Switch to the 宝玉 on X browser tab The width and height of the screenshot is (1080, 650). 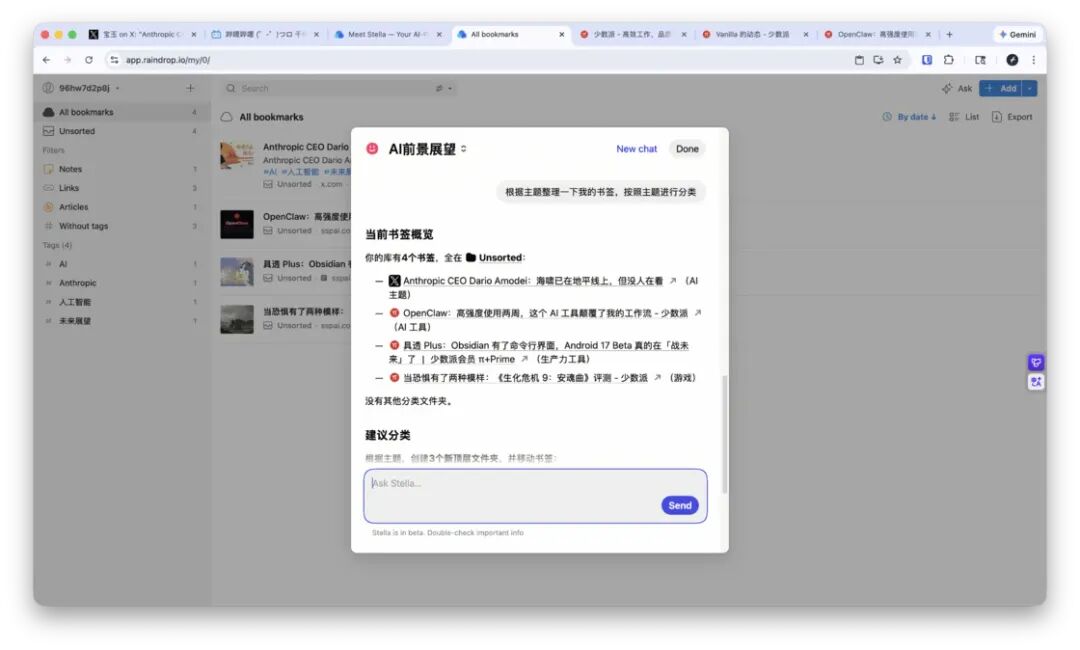click(x=143, y=34)
